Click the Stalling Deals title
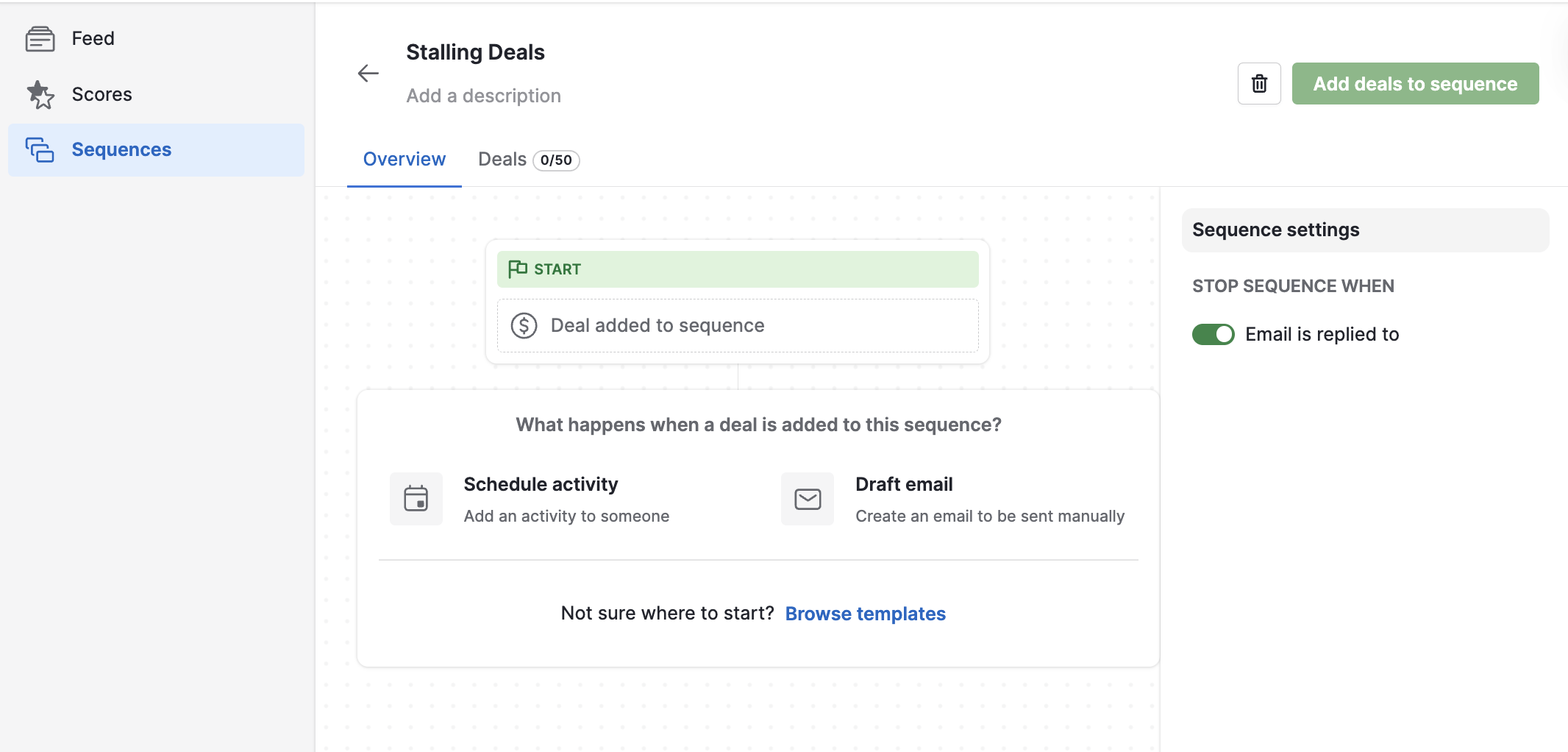Screen dimensions: 1568x752 click(x=475, y=52)
